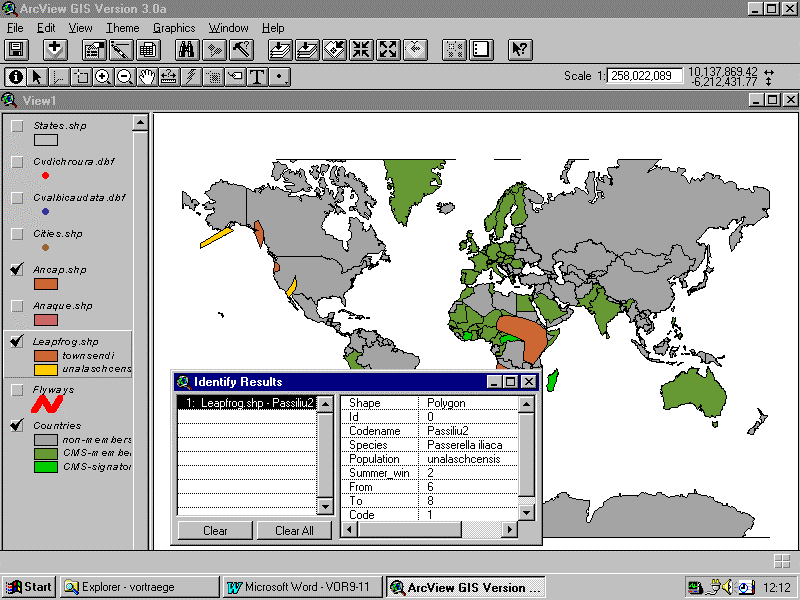Viewport: 800px width, 600px height.
Task: Select the Zoom Out magnifier tool
Action: pos(125,77)
